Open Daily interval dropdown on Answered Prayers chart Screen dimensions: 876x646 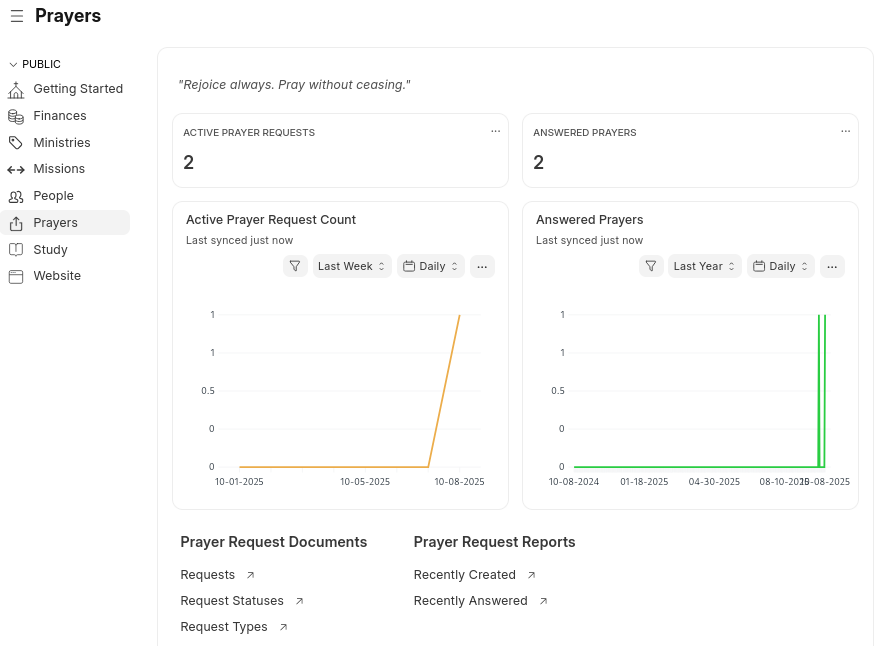pos(781,266)
